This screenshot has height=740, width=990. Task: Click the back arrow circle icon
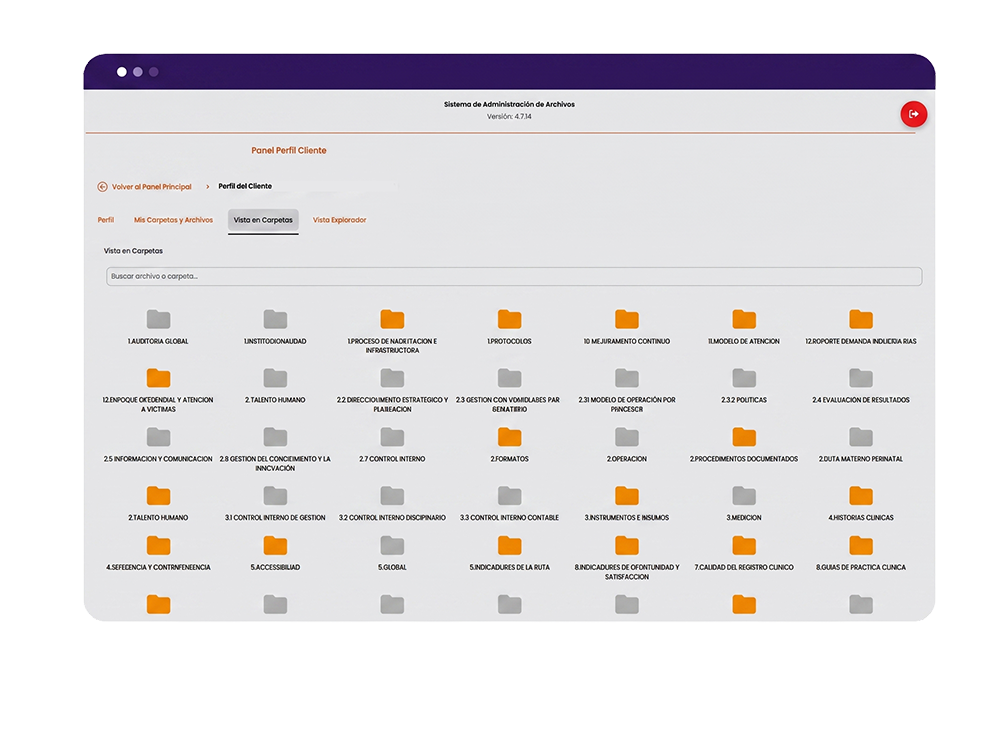[102, 187]
